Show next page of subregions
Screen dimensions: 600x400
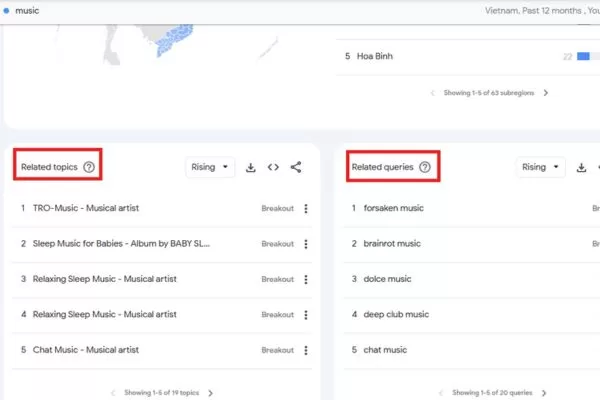click(x=546, y=93)
